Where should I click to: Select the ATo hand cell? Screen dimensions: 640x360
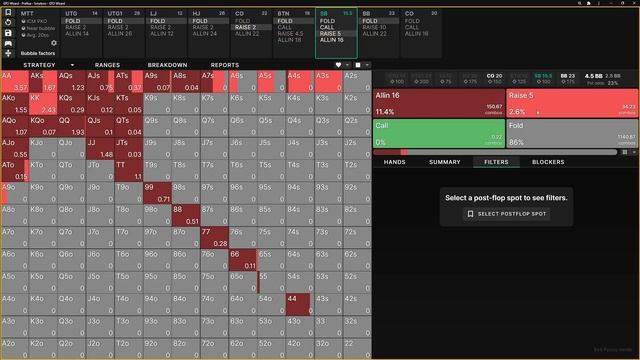pyautogui.click(x=15, y=171)
